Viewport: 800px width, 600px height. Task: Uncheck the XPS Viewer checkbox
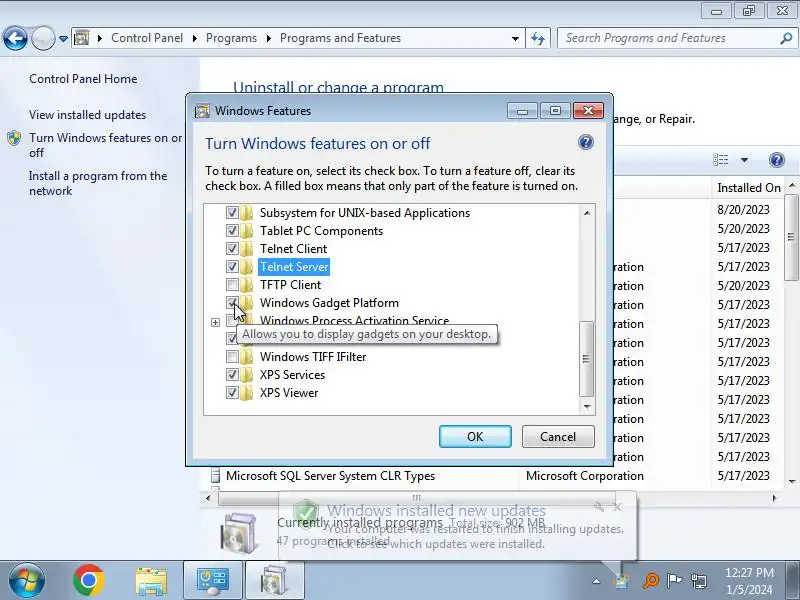click(232, 393)
